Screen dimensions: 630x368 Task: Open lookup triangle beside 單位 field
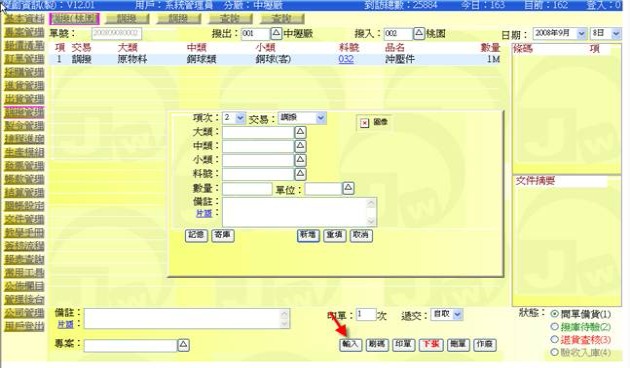tap(348, 188)
